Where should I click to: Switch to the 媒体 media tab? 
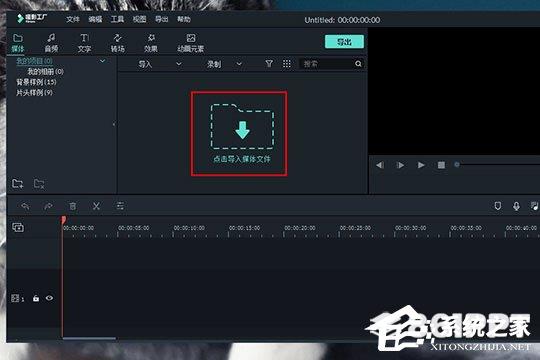pos(18,43)
